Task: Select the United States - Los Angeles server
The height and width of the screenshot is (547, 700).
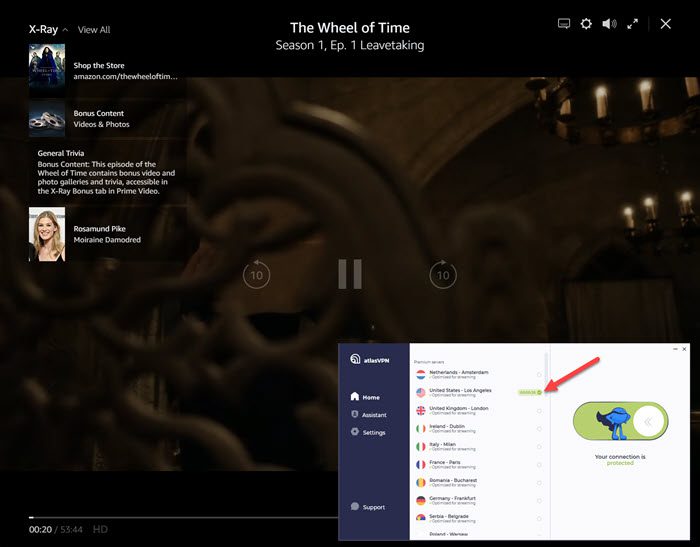Action: click(x=479, y=392)
